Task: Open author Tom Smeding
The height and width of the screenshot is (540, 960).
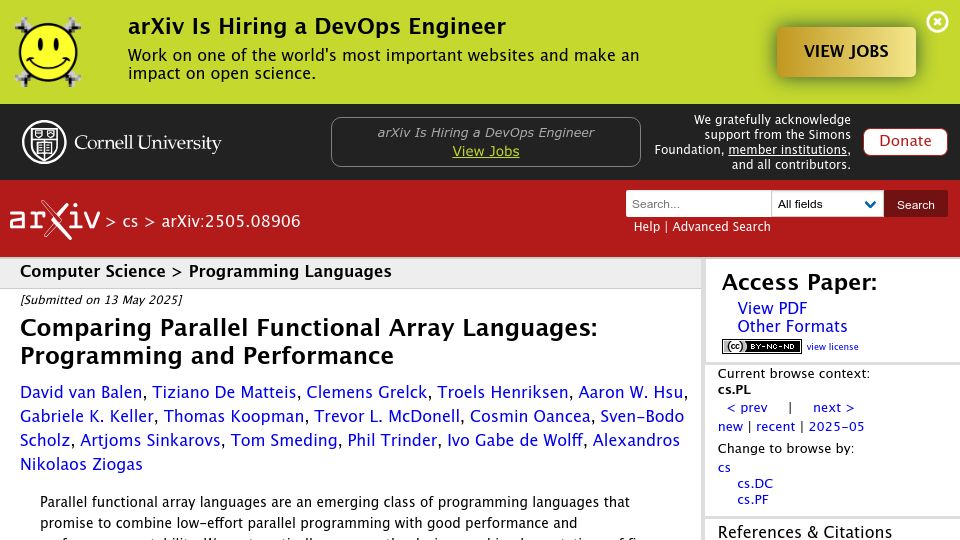Action: [284, 440]
